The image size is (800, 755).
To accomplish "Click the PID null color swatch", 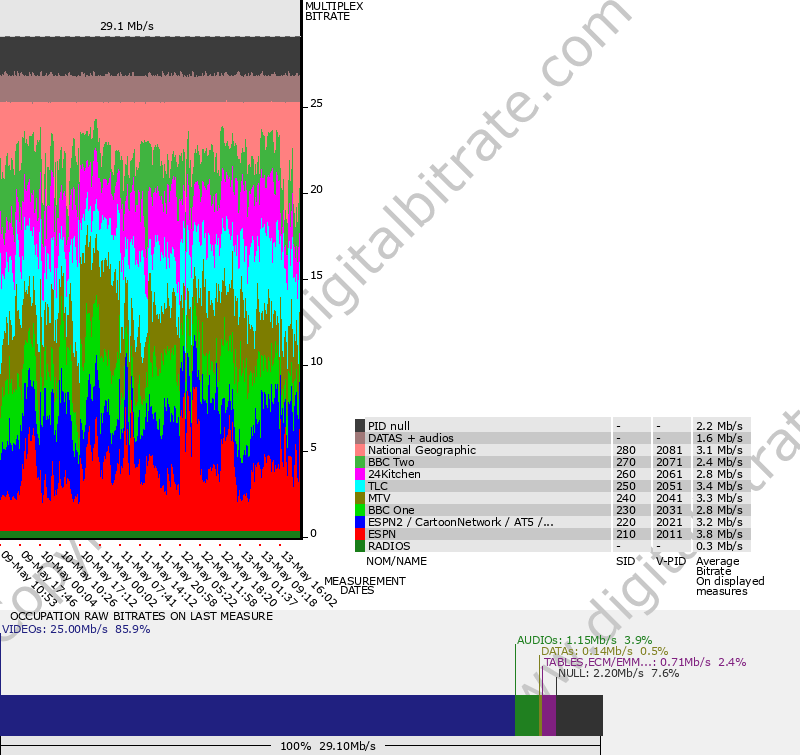I will coord(360,425).
